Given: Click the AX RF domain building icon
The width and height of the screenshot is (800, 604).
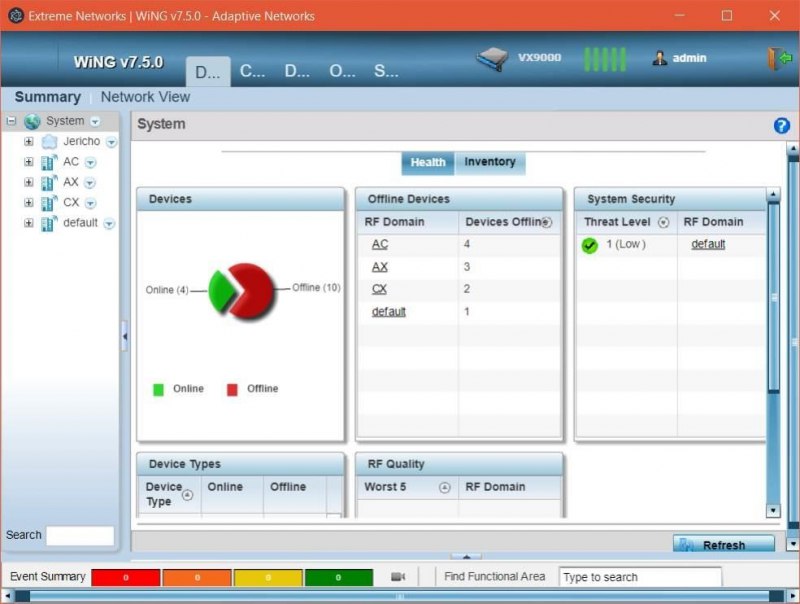Looking at the screenshot, I should [x=49, y=183].
